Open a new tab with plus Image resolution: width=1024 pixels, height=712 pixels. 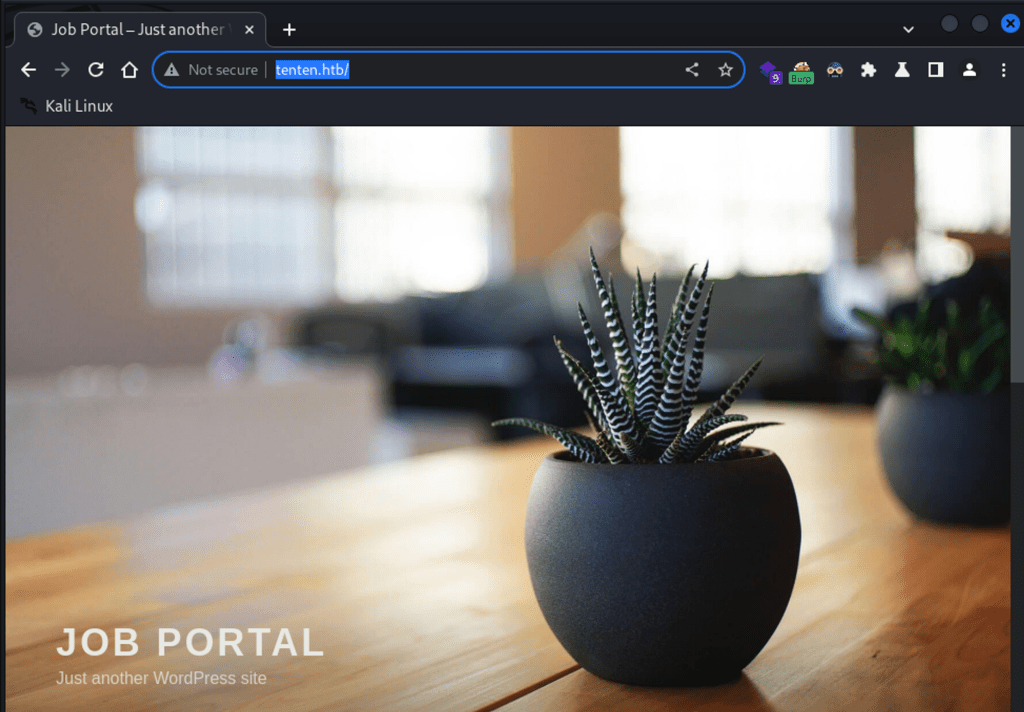(x=289, y=30)
